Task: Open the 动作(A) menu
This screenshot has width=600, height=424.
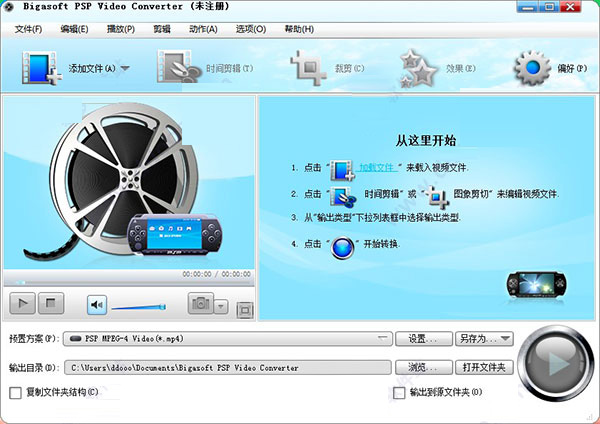Action: [203, 29]
